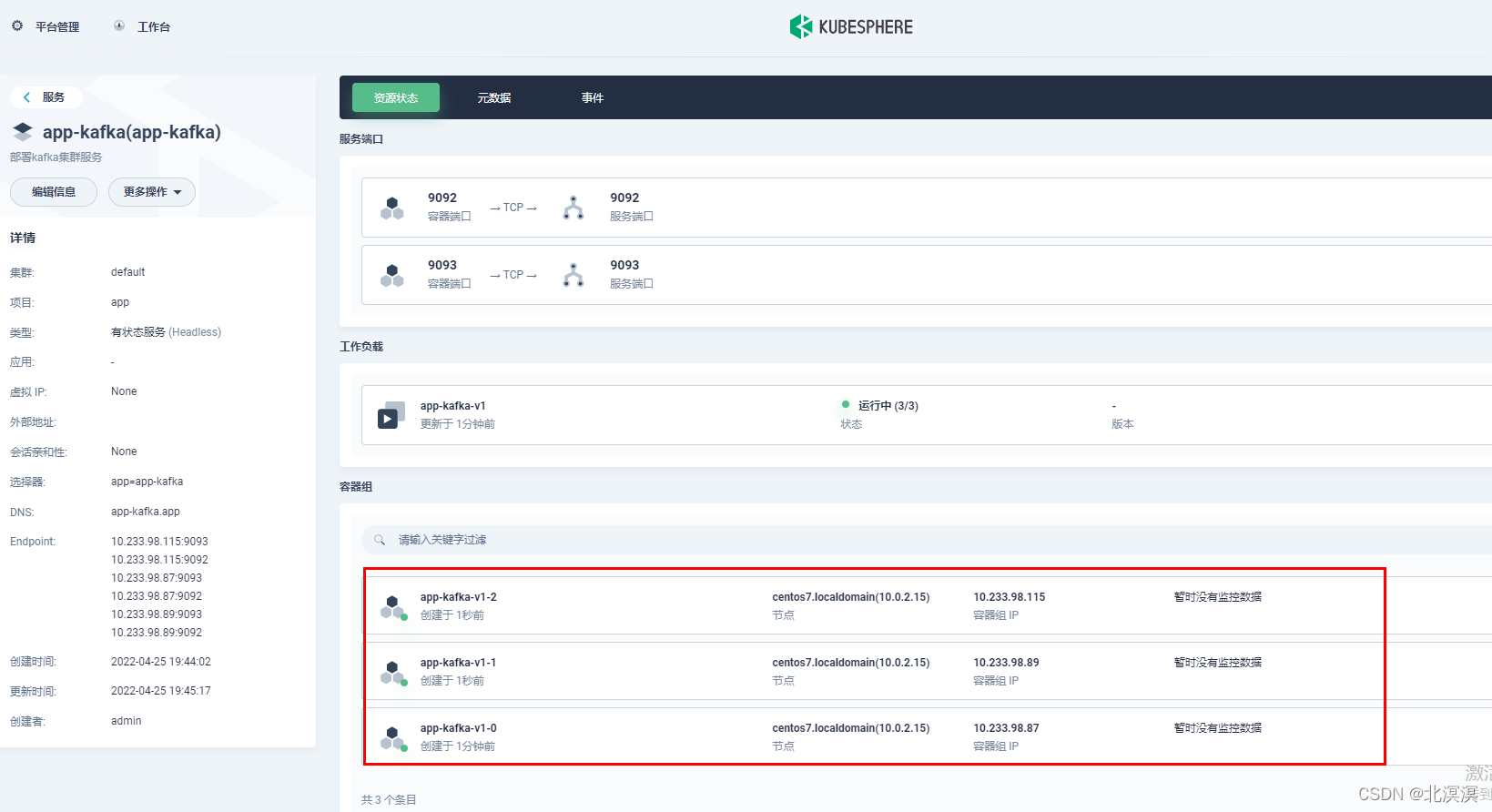Screen dimensions: 1492x812
Task: Click no monitoring data text for app-kafka-v1-2
Action: tap(1218, 597)
